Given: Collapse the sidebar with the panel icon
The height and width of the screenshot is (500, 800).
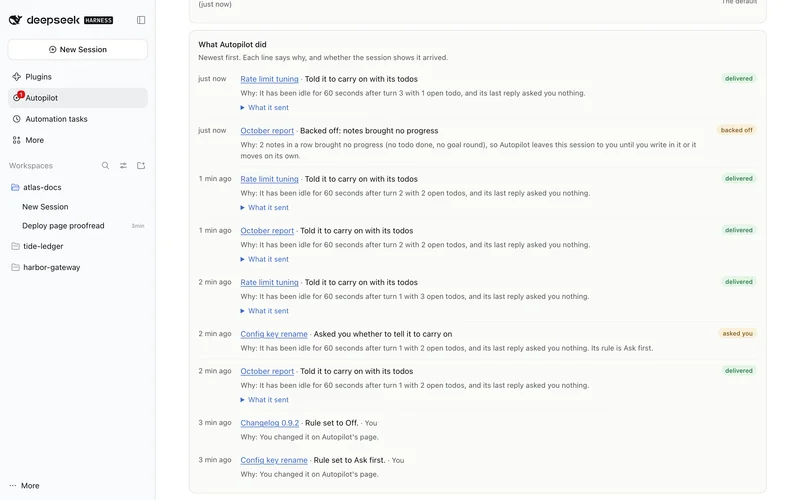Looking at the screenshot, I should [x=141, y=20].
